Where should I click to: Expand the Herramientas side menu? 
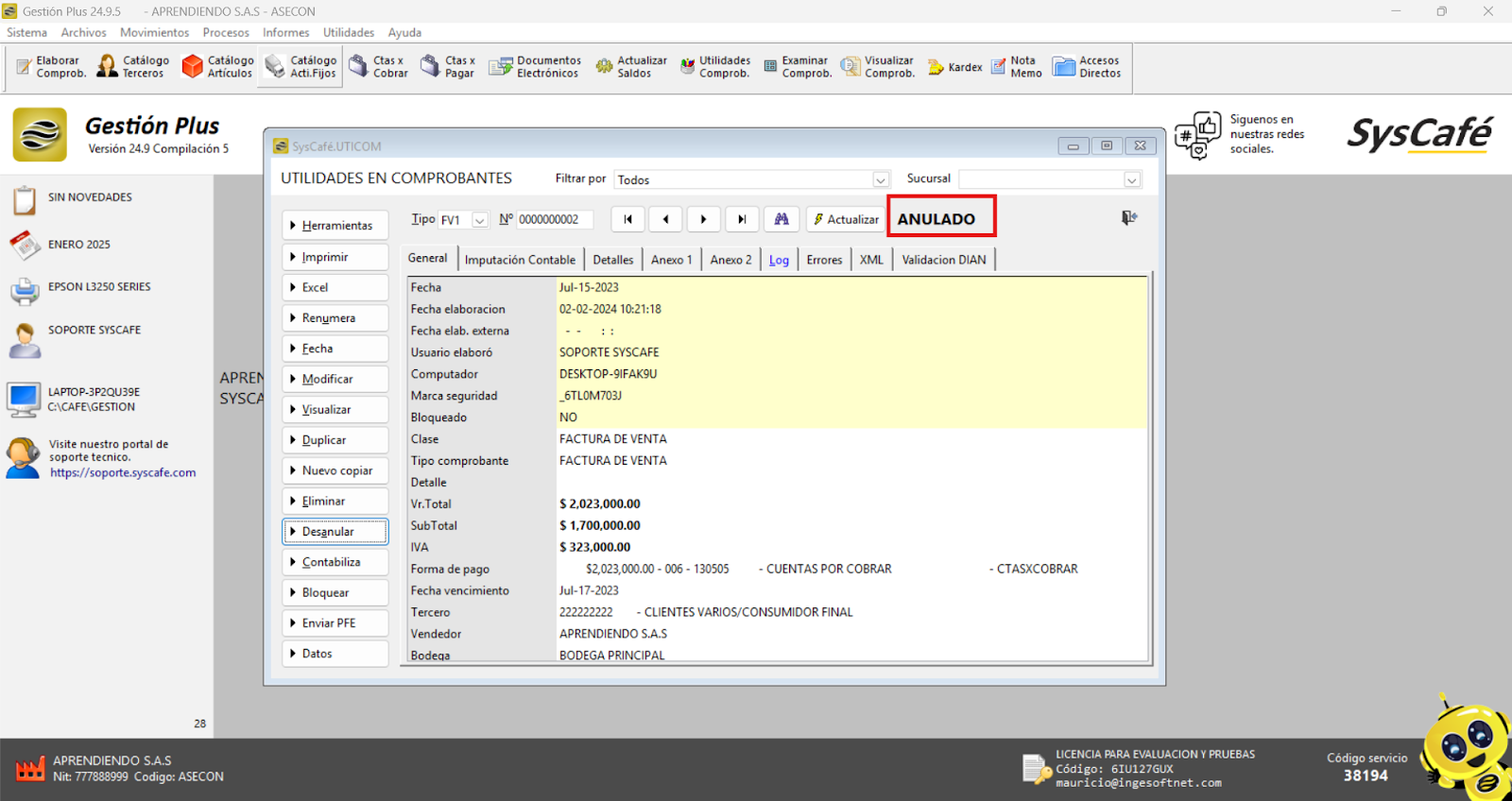(335, 226)
